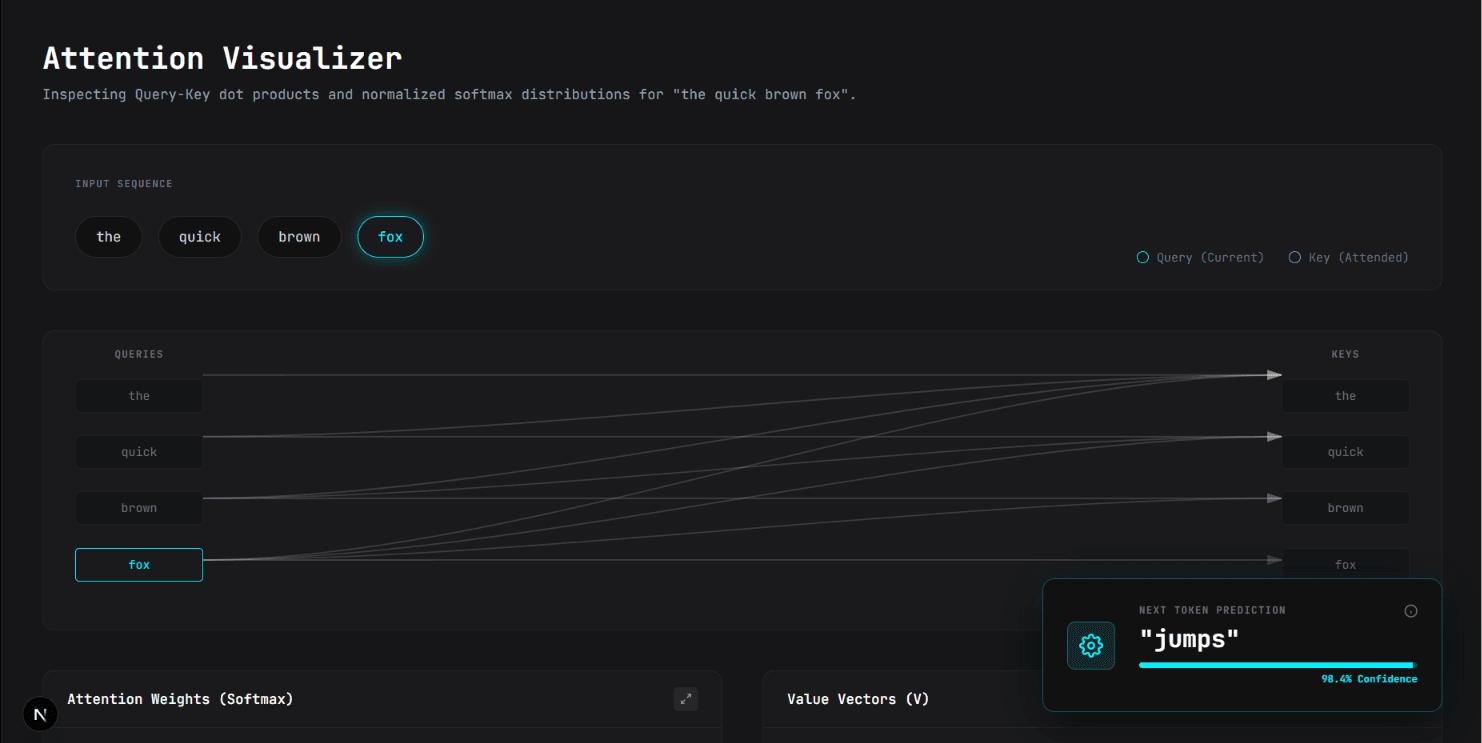Screen dimensions: 1482x743
Task: Expand the Attention Weights (Softmax) panel
Action: pos(686,699)
